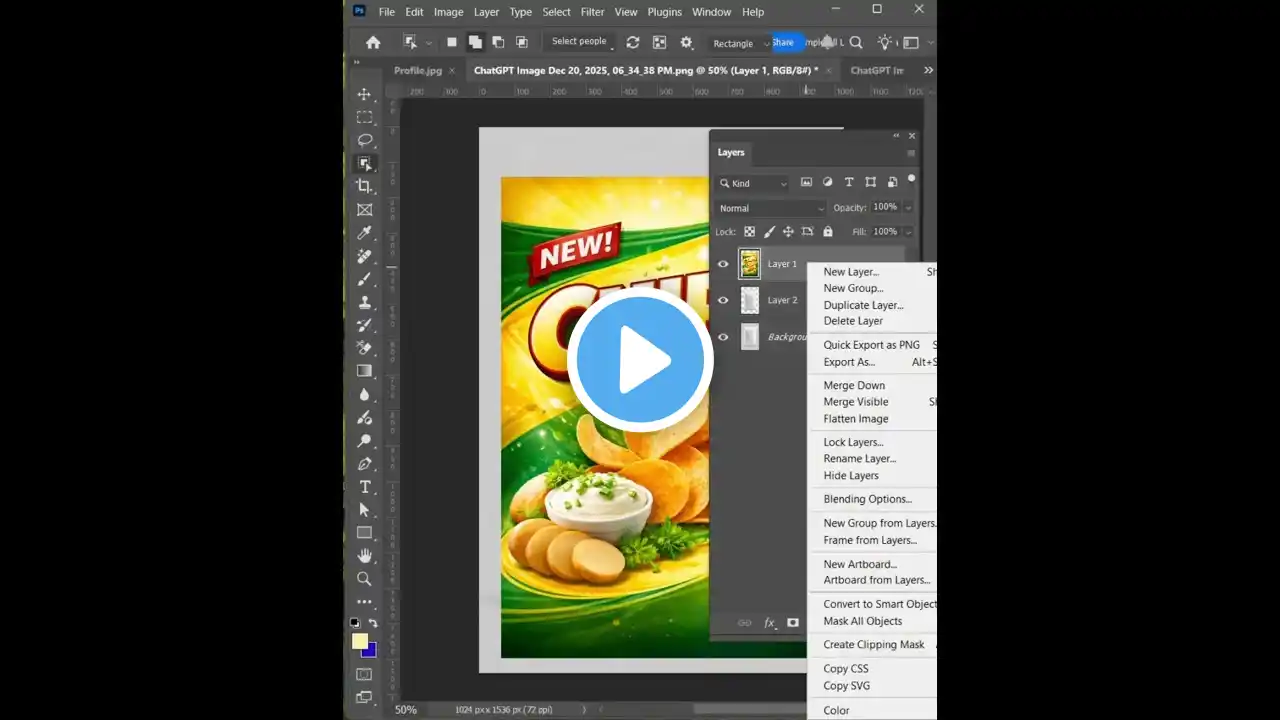The height and width of the screenshot is (720, 1280).
Task: Open the Filter menu
Action: (593, 12)
